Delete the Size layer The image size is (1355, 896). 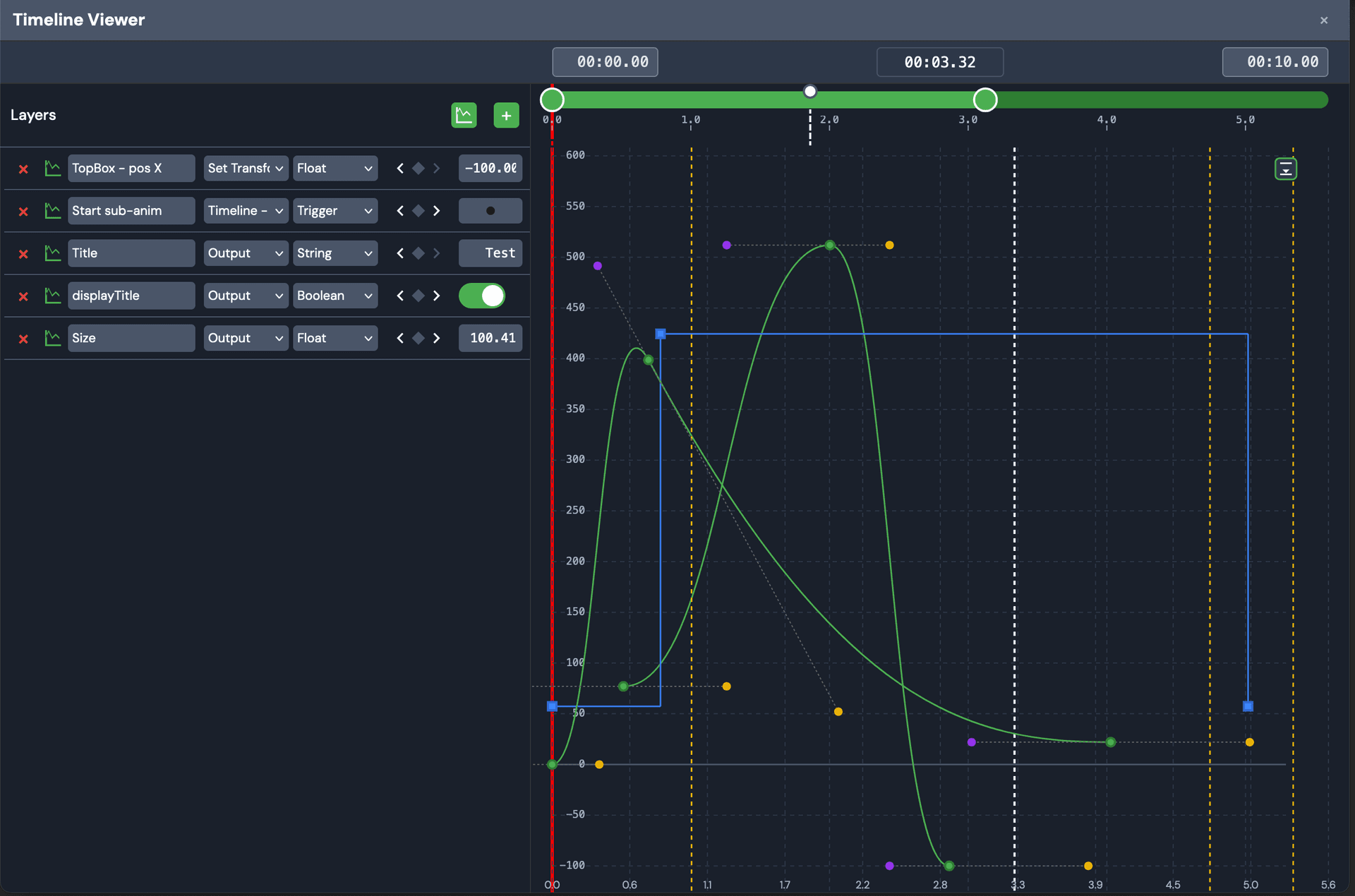(23, 339)
